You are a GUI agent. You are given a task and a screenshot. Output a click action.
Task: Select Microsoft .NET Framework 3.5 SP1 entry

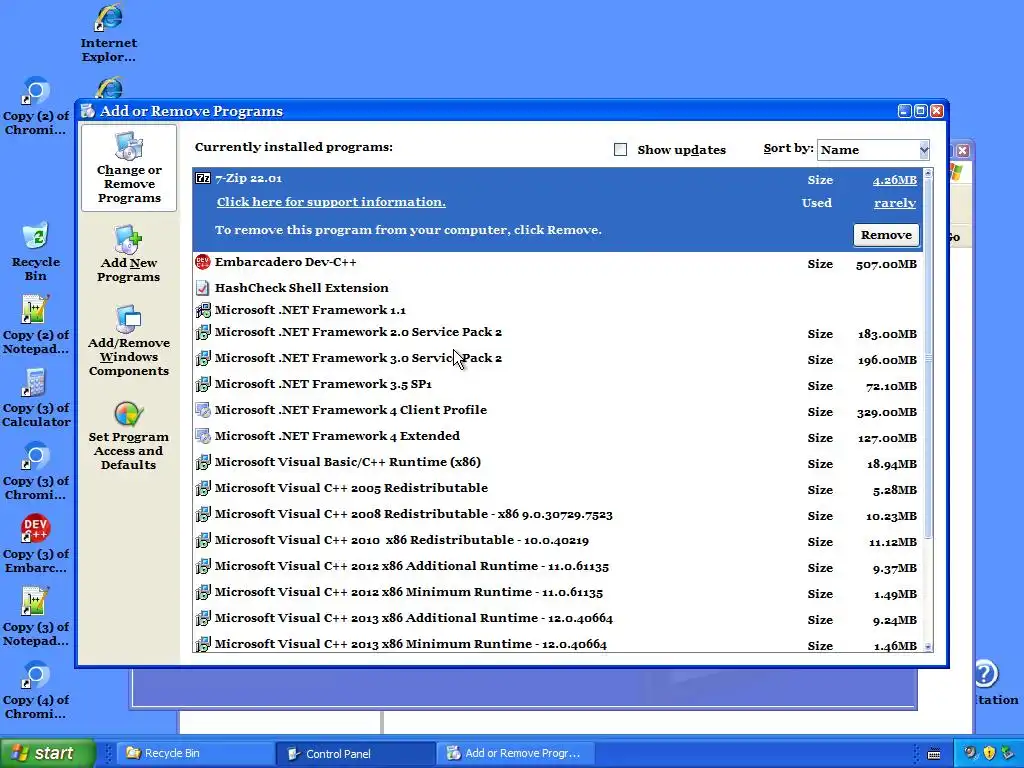click(x=557, y=385)
